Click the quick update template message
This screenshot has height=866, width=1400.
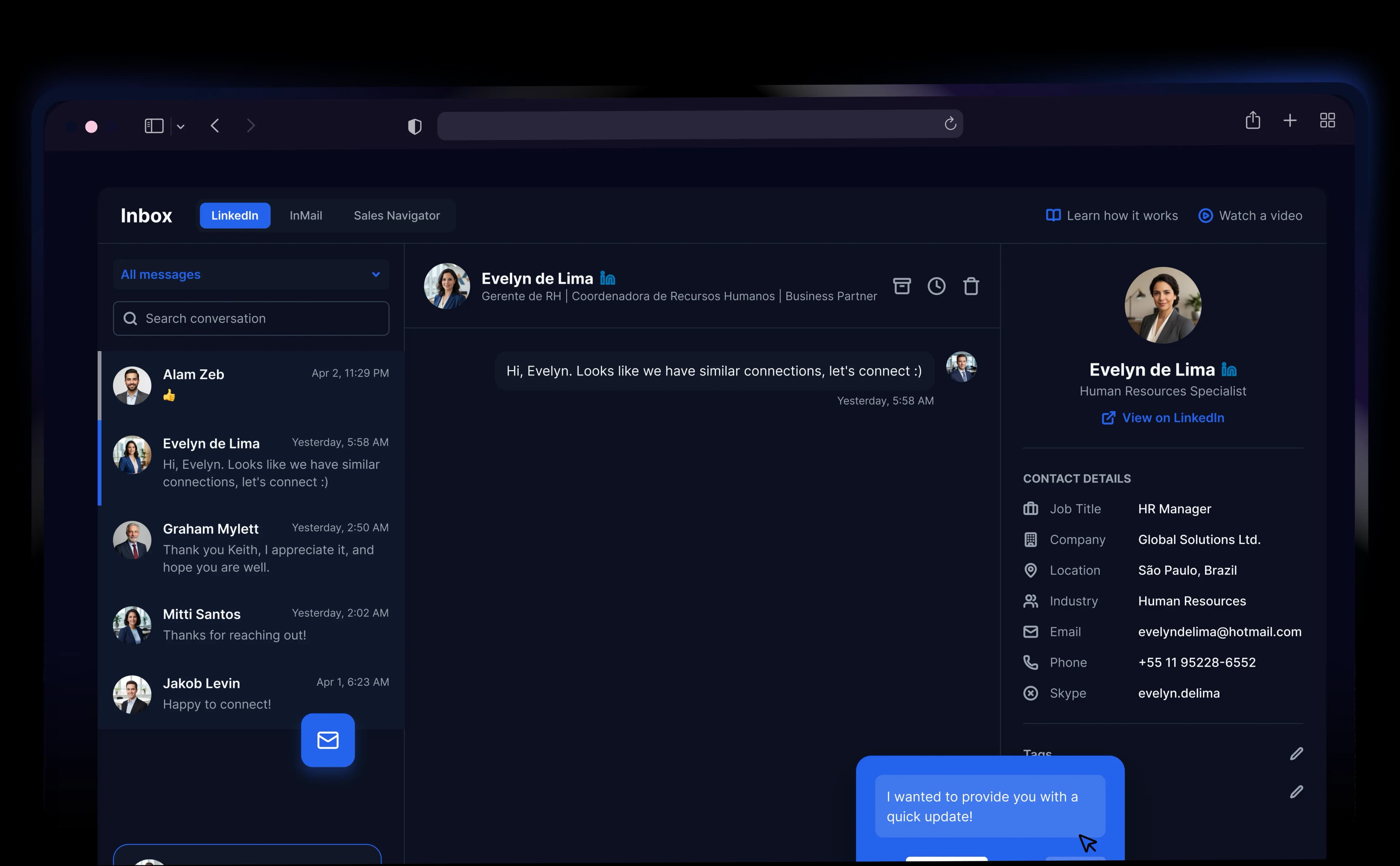point(990,807)
